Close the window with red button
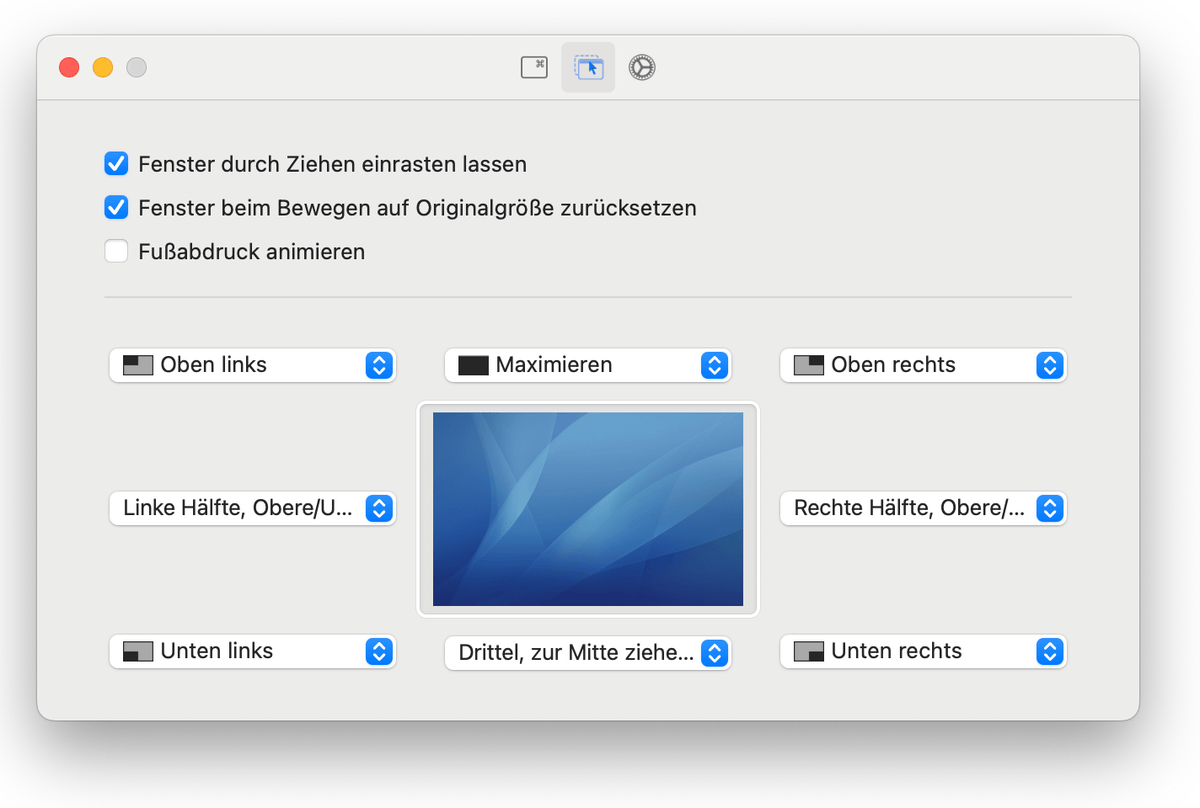Image resolution: width=1200 pixels, height=808 pixels. pyautogui.click(x=69, y=68)
